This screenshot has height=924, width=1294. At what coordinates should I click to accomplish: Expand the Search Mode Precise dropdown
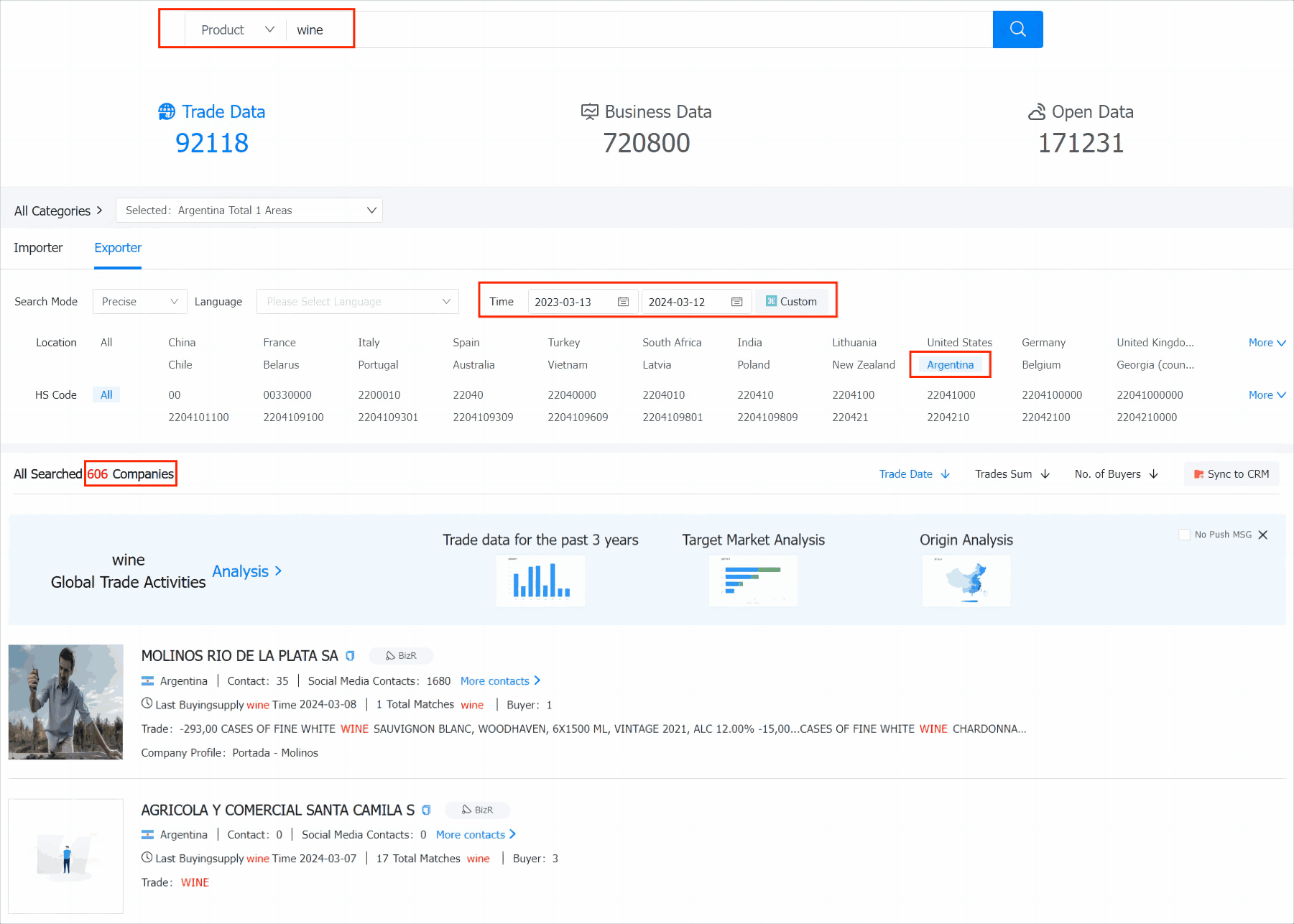point(139,302)
